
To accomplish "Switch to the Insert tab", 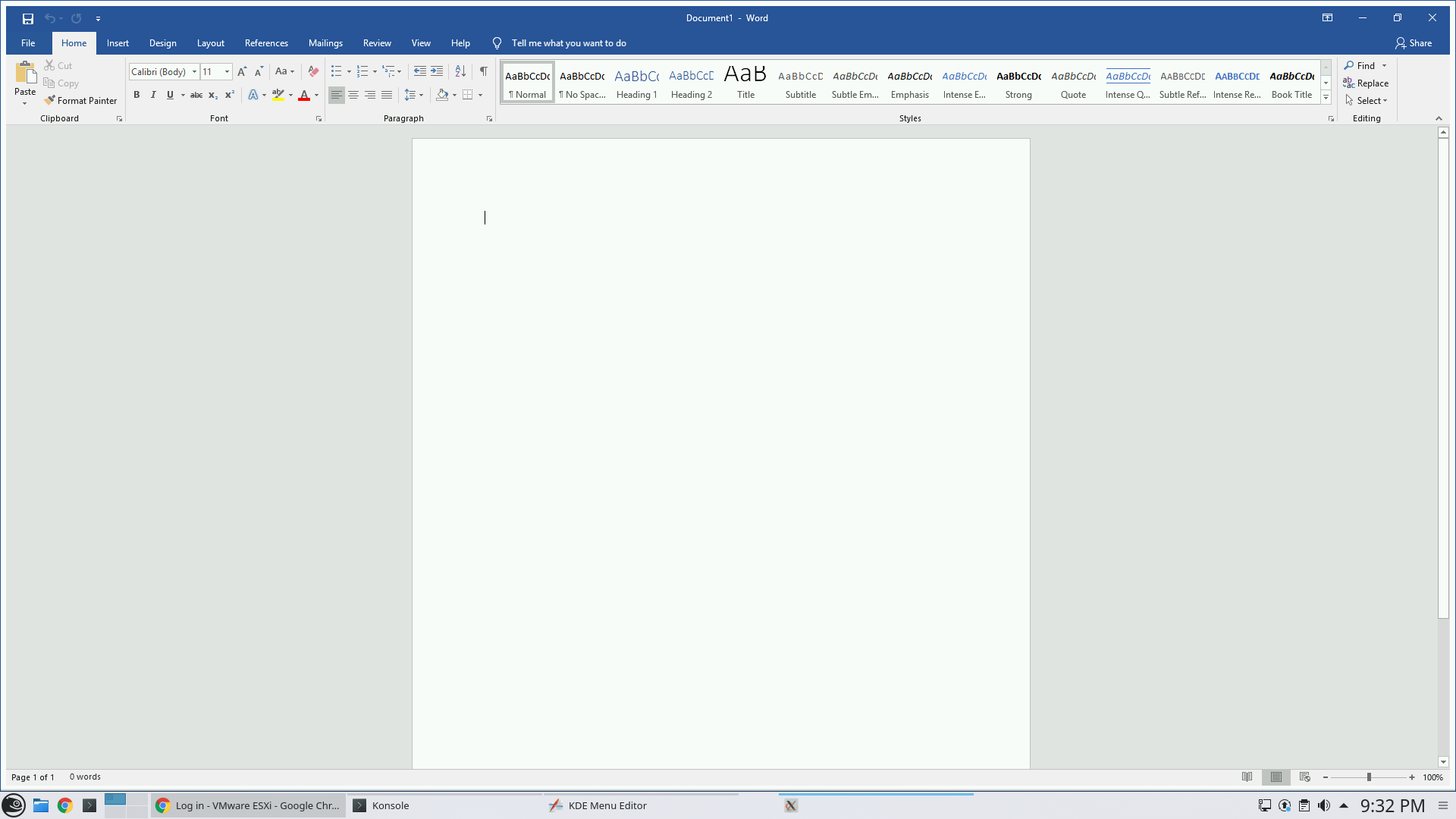I will pos(118,43).
